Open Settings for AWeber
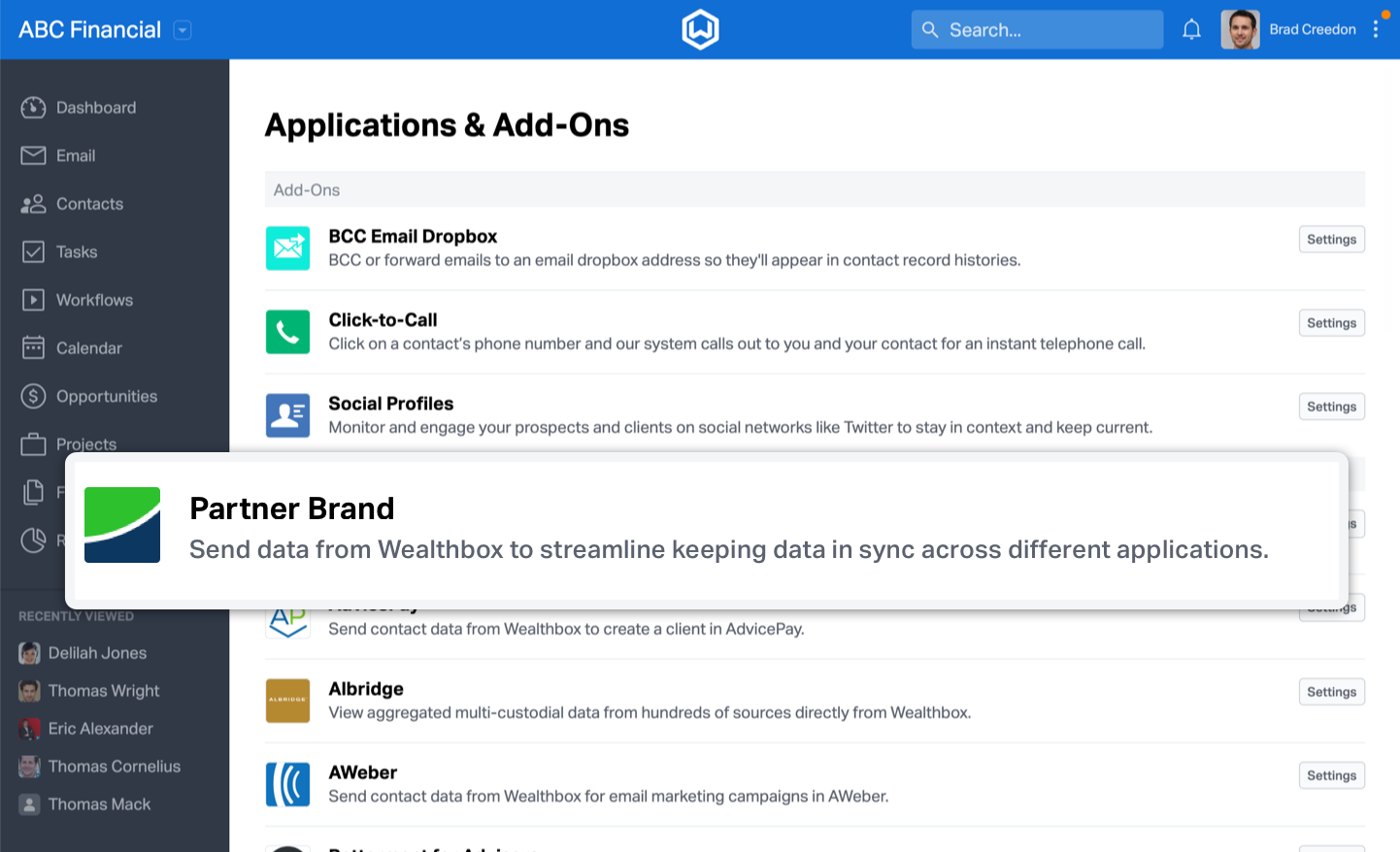Viewport: 1400px width, 852px height. pyautogui.click(x=1332, y=775)
